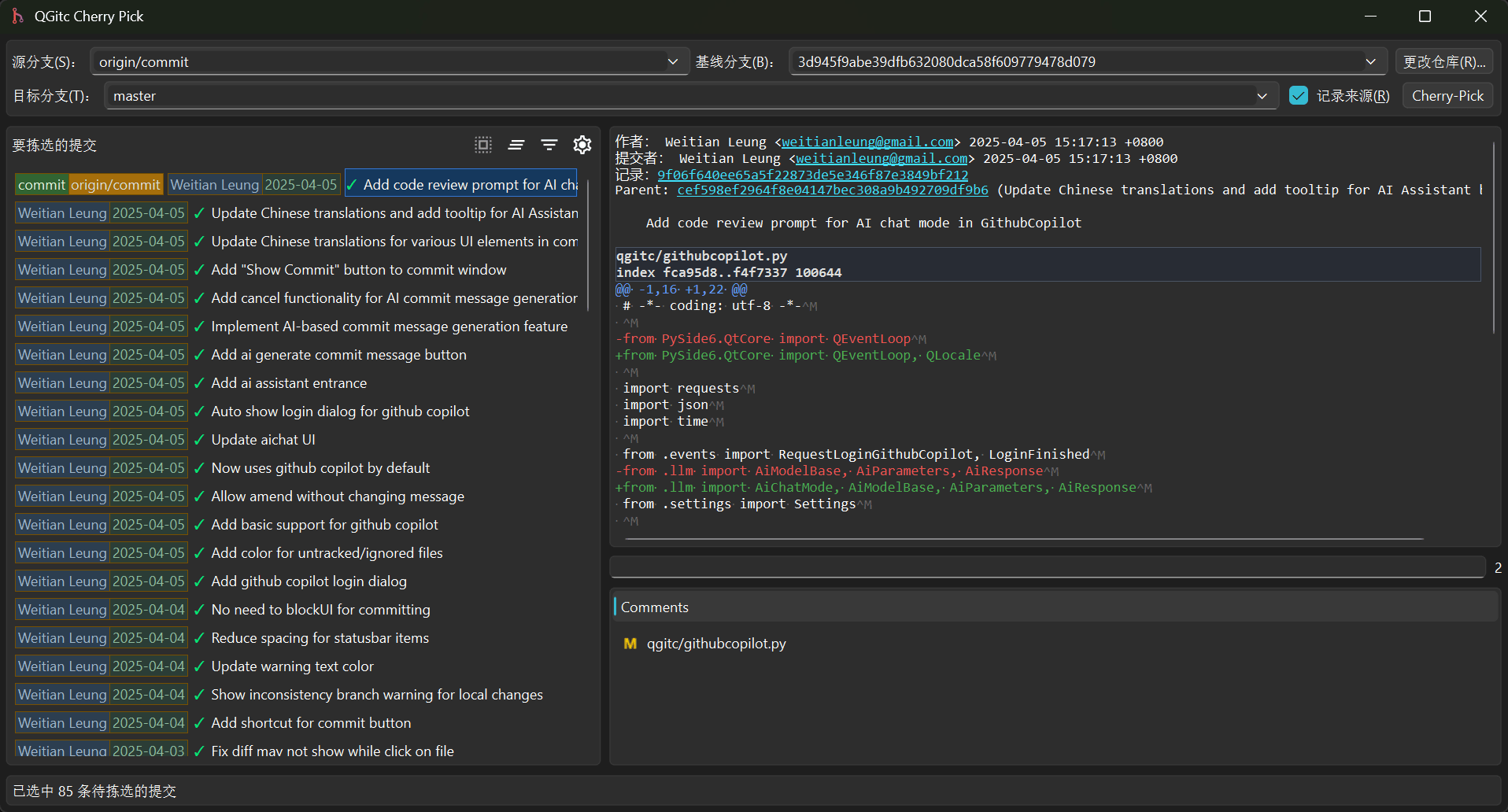Open the 基线分支 commit hash dropdown

pyautogui.click(x=1370, y=62)
